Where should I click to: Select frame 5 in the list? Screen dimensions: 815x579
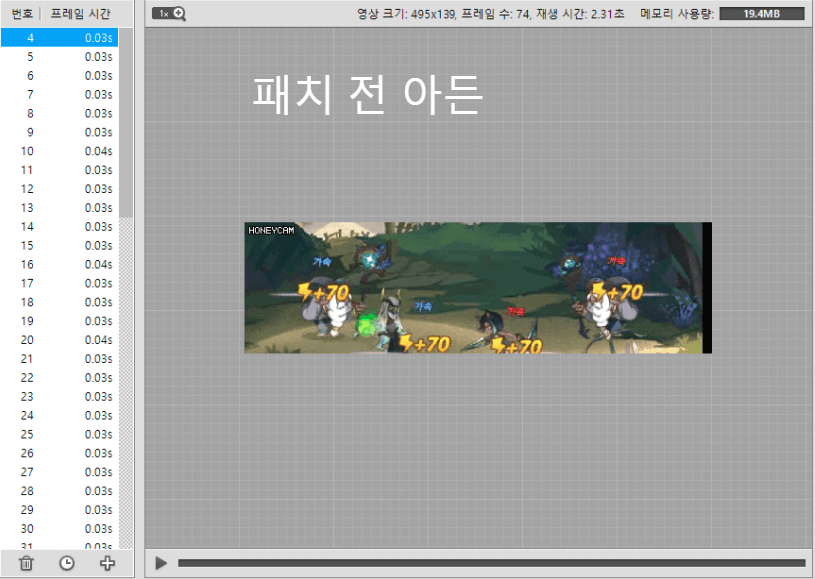pyautogui.click(x=59, y=57)
